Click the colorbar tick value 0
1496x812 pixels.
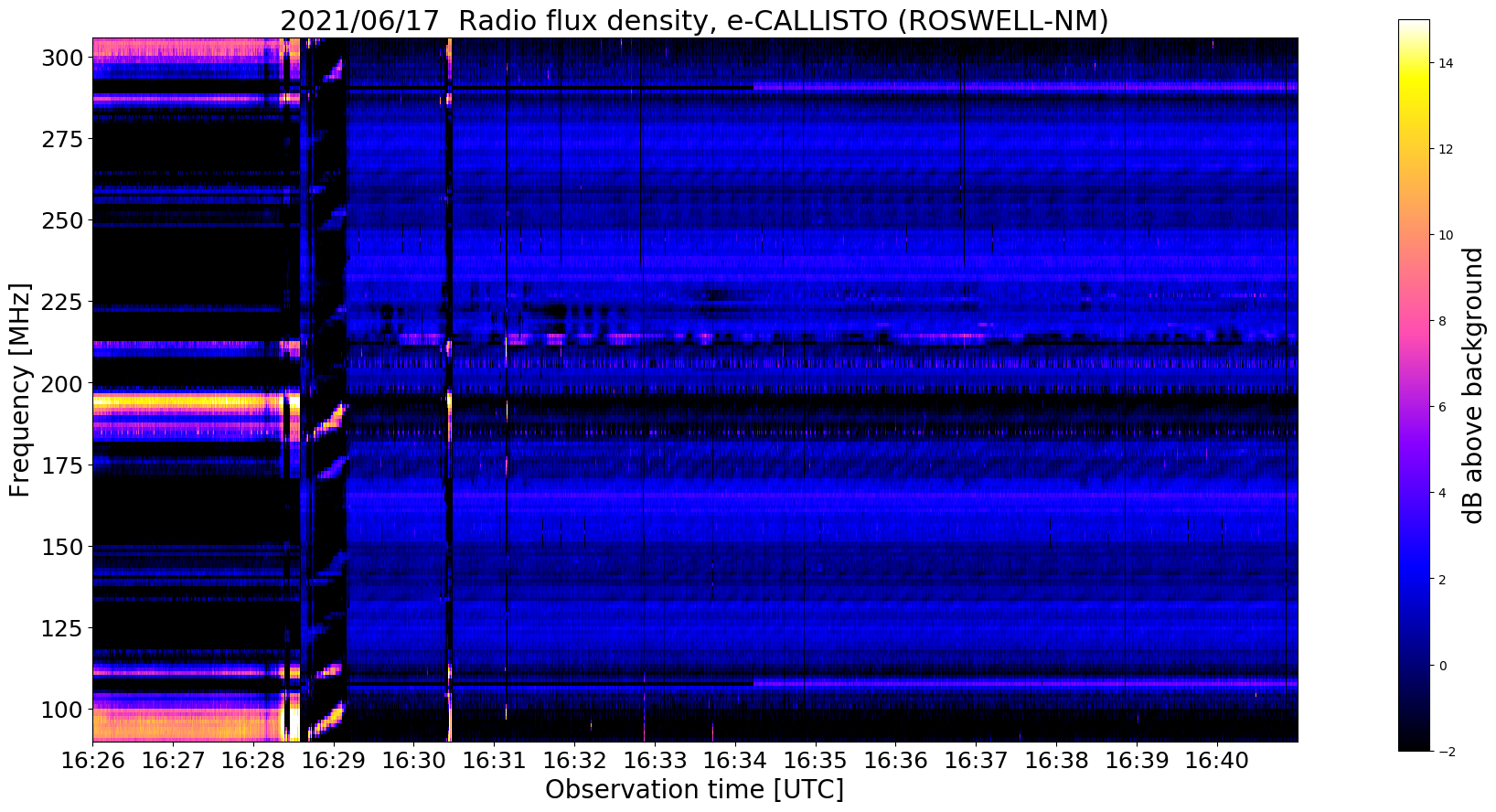click(x=1442, y=665)
